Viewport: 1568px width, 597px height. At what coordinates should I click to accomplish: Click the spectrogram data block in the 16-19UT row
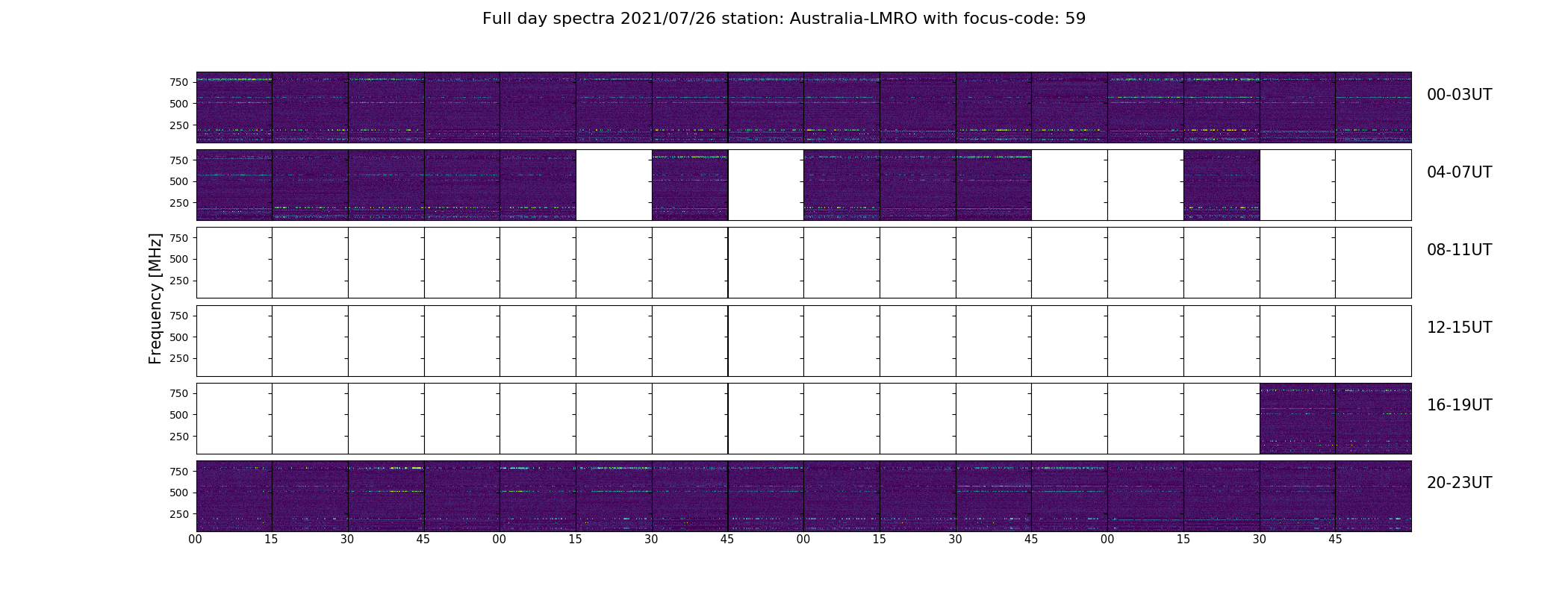tap(1335, 419)
